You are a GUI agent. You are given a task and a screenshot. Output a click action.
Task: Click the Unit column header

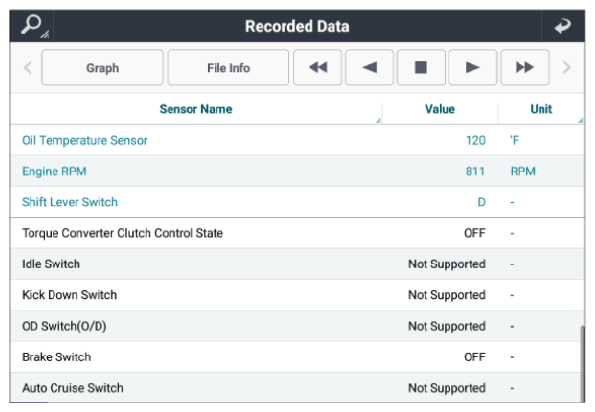pos(541,109)
